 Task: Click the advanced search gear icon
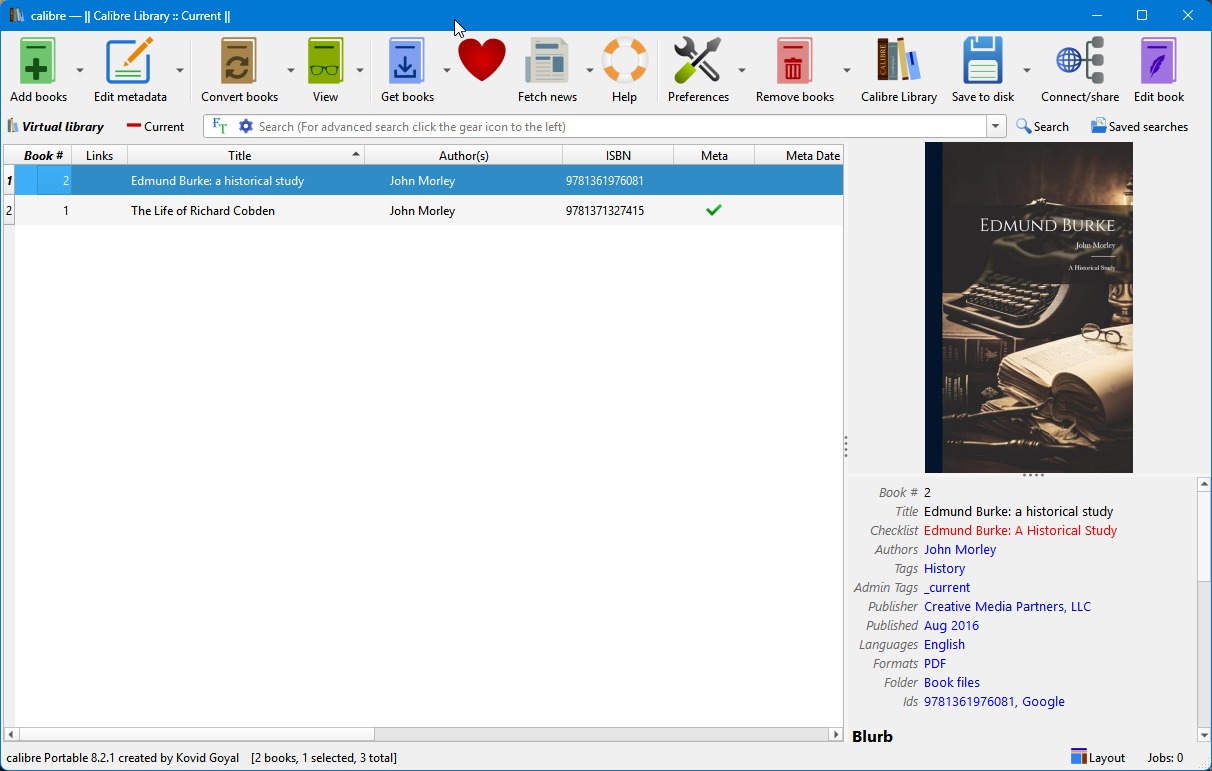[x=245, y=127]
